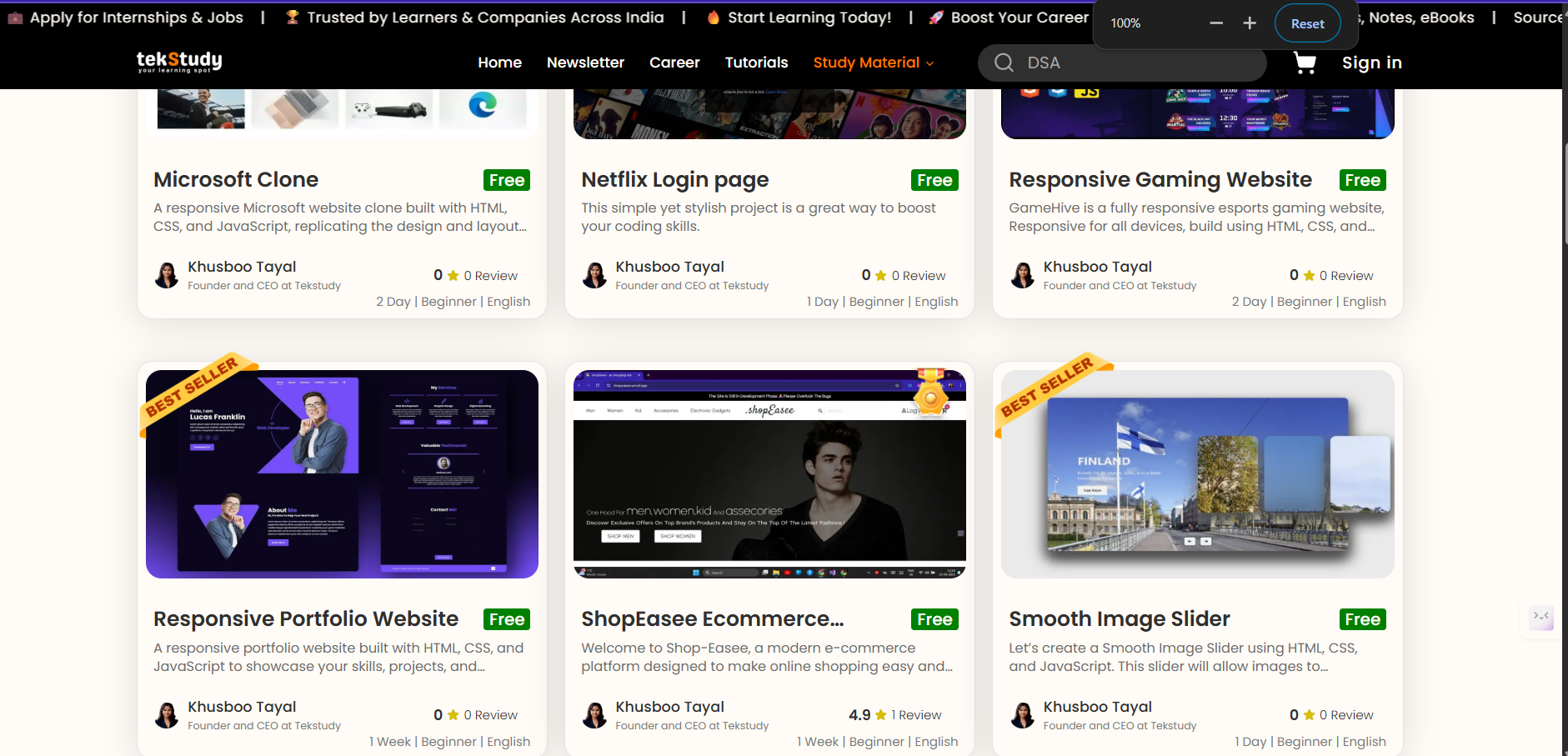This screenshot has height=756, width=1568.
Task: Click the author avatar on ShopEasee card
Action: pyautogui.click(x=594, y=715)
